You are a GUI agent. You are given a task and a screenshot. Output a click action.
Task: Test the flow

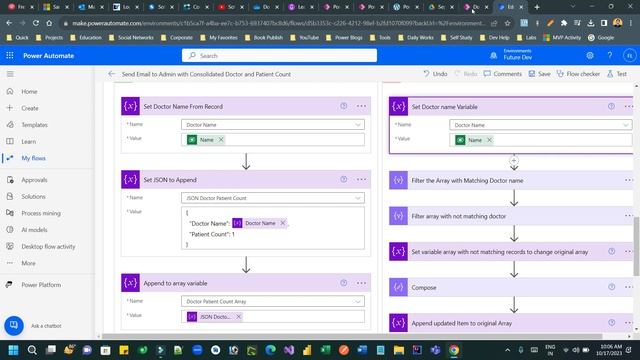point(617,74)
